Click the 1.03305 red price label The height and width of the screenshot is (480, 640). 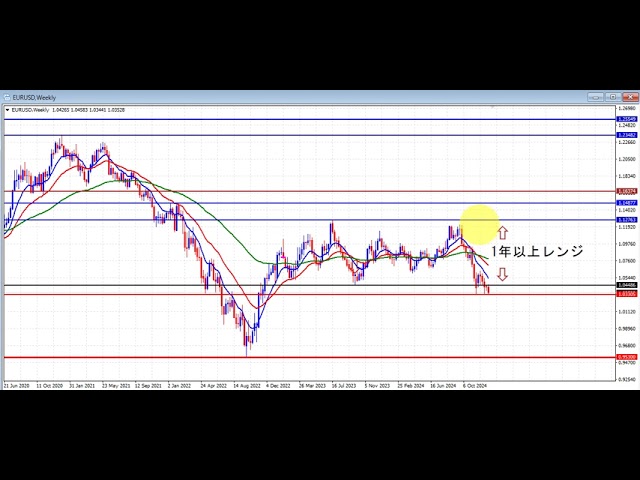(626, 295)
